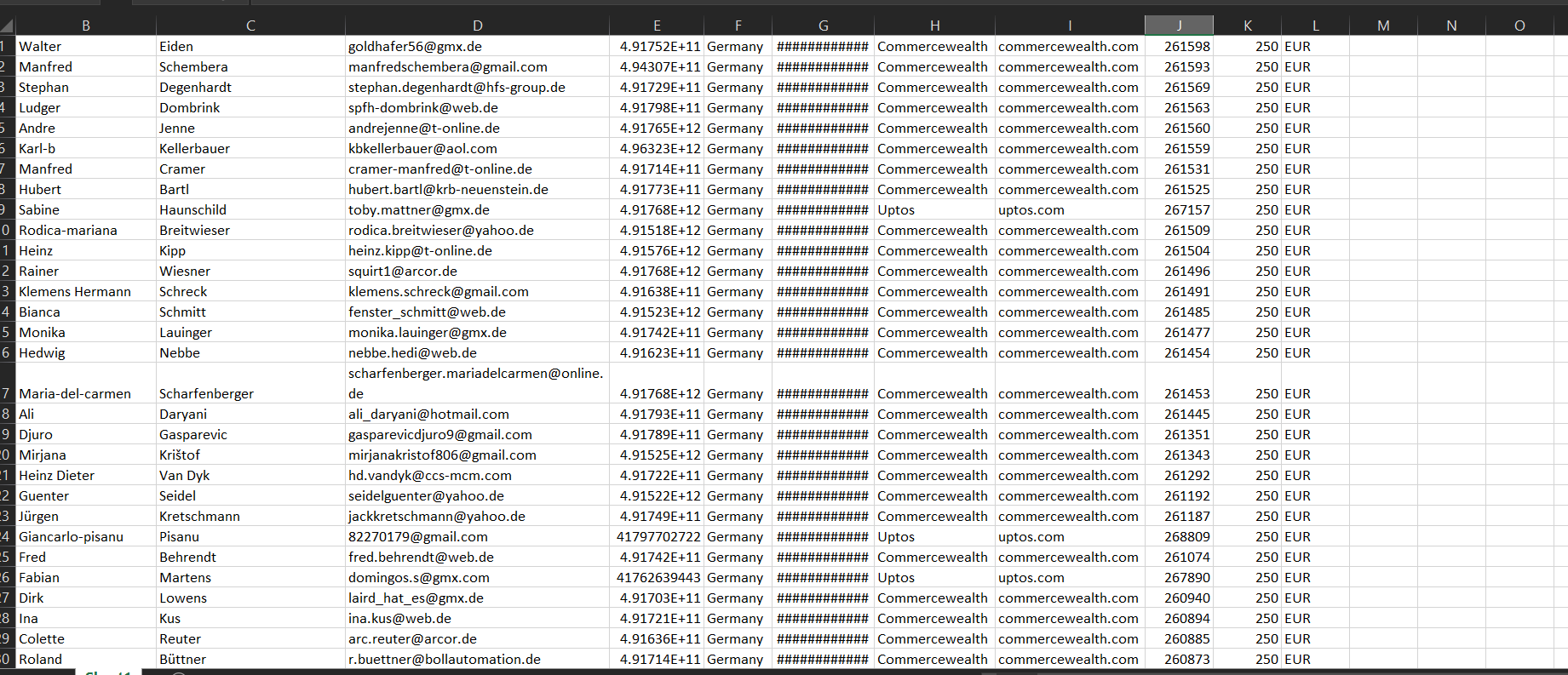
Task: Click wrapped email 'scharfenberger.mariadelcarmen@online.de'
Action: (x=477, y=383)
